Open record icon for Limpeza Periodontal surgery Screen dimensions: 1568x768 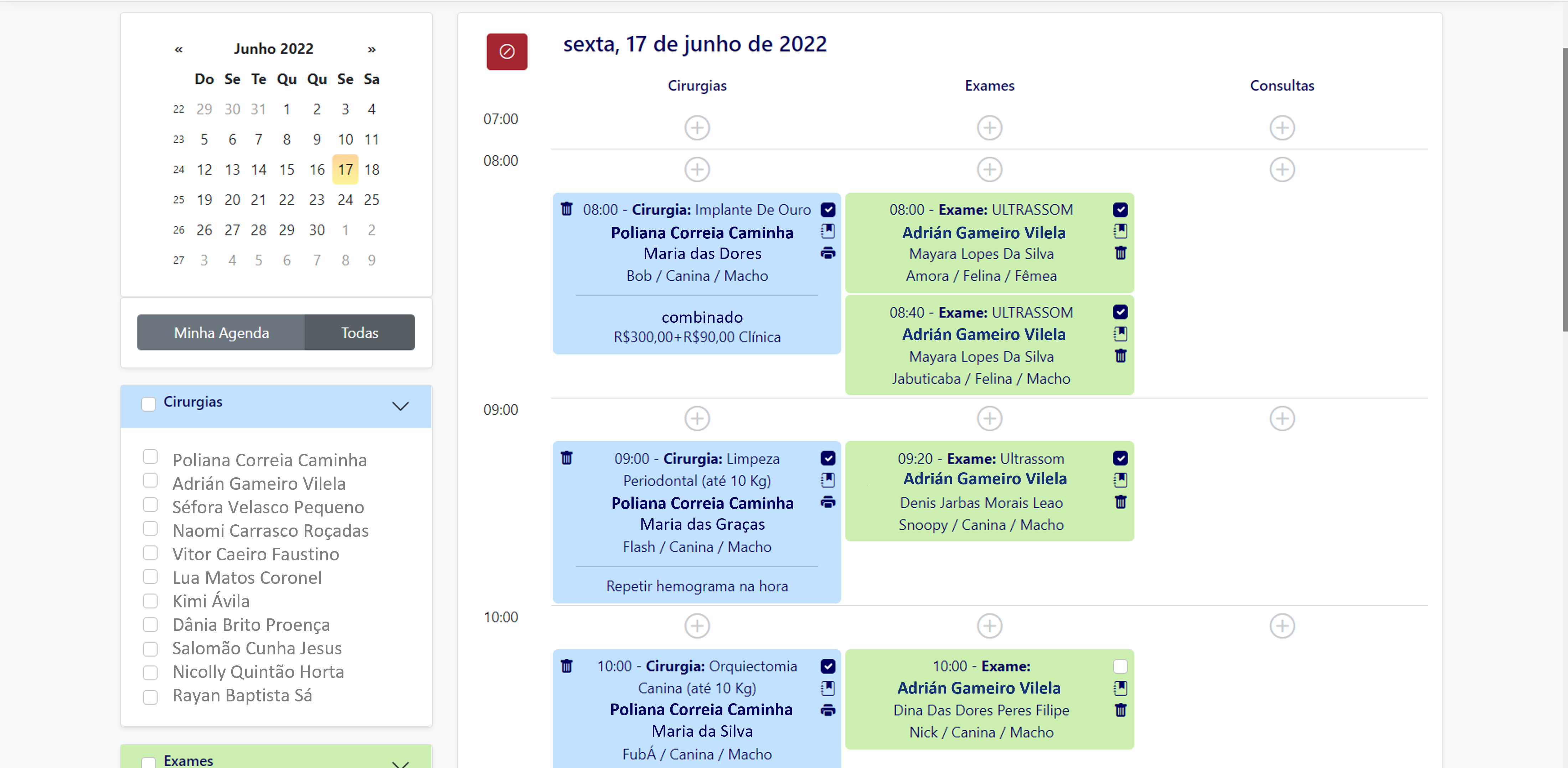tap(828, 480)
